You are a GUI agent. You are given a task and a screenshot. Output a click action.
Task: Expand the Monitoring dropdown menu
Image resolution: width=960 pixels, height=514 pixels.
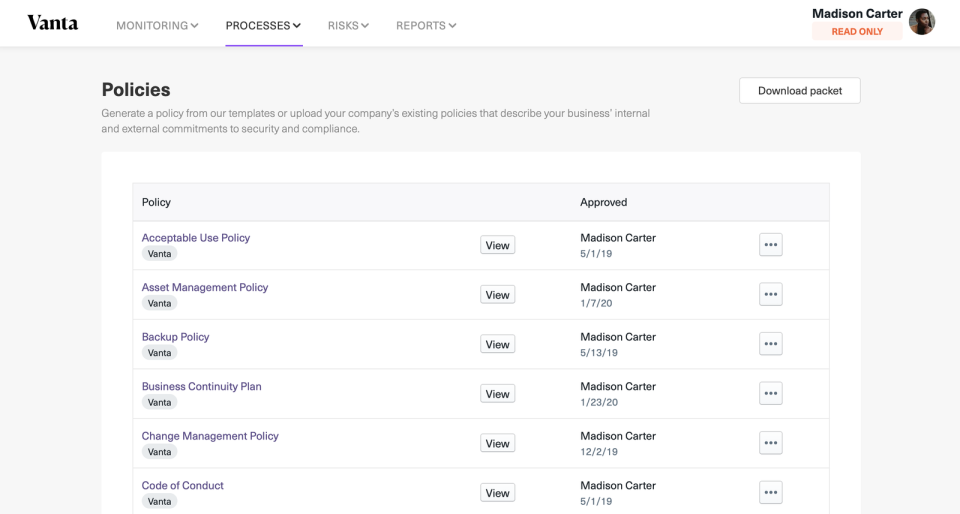157,26
